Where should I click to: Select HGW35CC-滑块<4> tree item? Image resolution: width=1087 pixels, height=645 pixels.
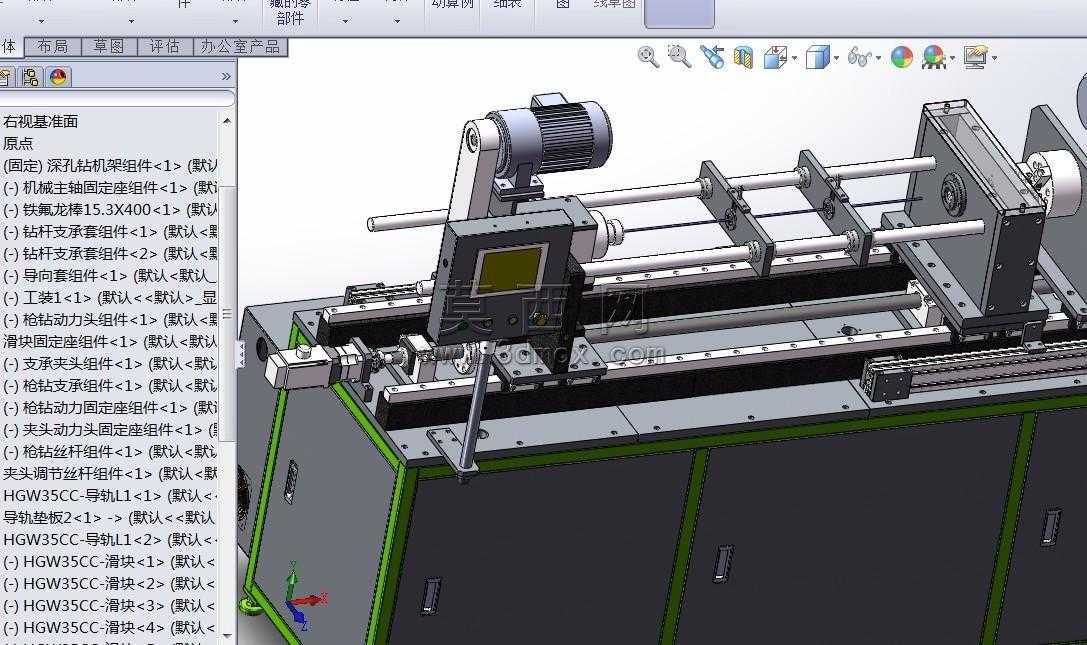110,628
